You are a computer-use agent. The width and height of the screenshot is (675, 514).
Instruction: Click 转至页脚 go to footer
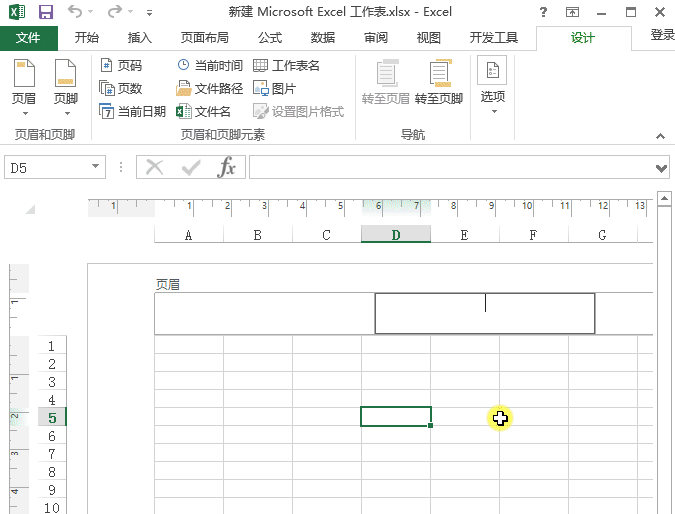tap(439, 82)
